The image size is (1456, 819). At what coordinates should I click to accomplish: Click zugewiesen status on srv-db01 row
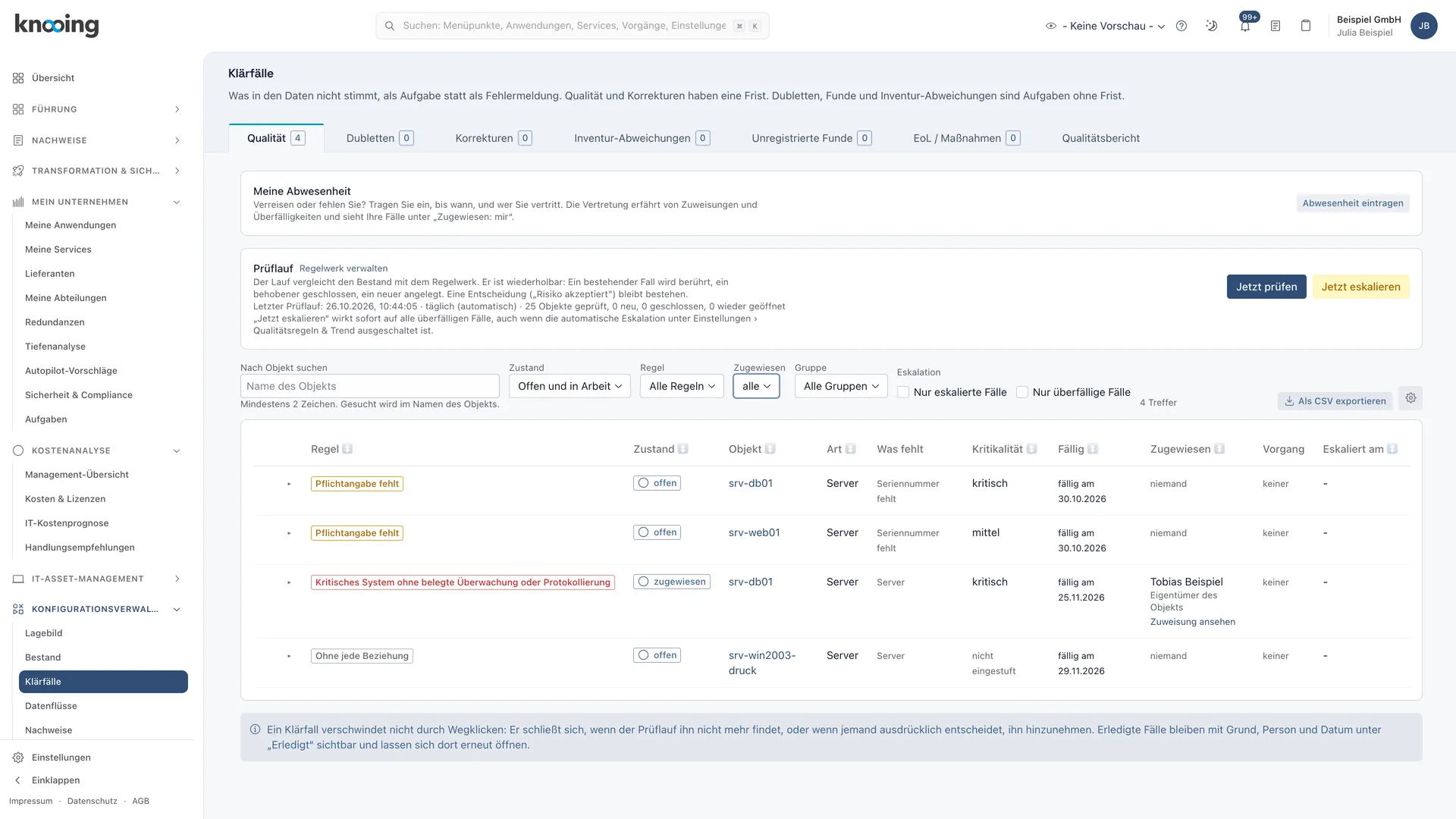[x=672, y=582]
